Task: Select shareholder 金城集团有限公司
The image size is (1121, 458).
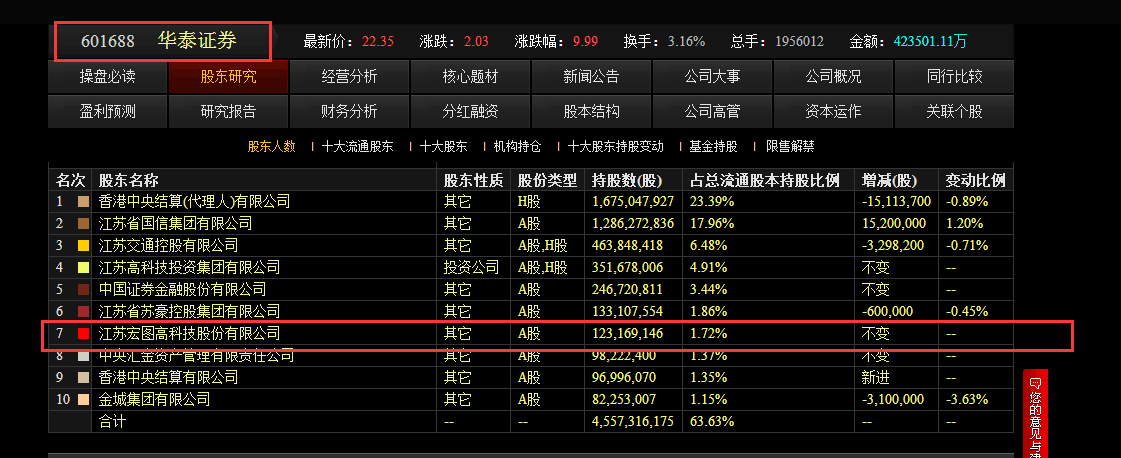Action: (154, 399)
